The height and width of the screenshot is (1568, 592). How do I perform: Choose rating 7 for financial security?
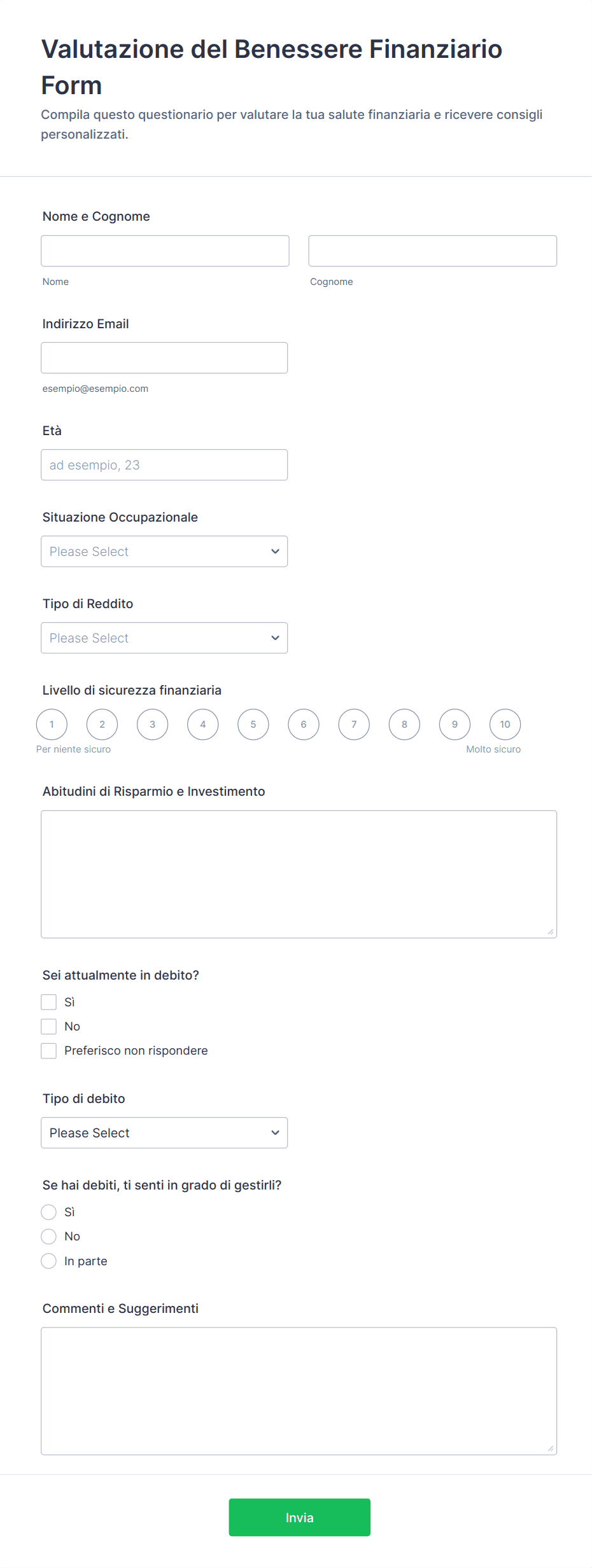click(354, 725)
